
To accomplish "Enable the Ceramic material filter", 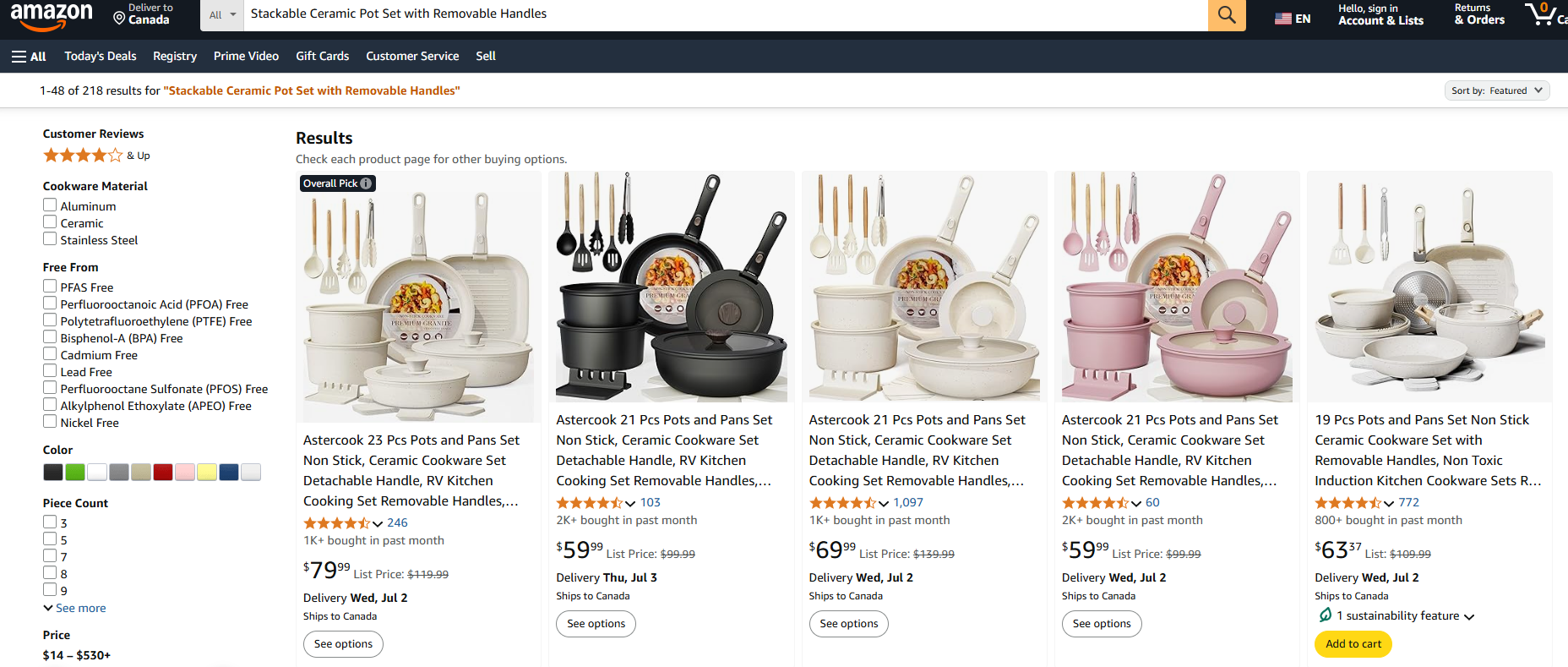I will pyautogui.click(x=50, y=221).
